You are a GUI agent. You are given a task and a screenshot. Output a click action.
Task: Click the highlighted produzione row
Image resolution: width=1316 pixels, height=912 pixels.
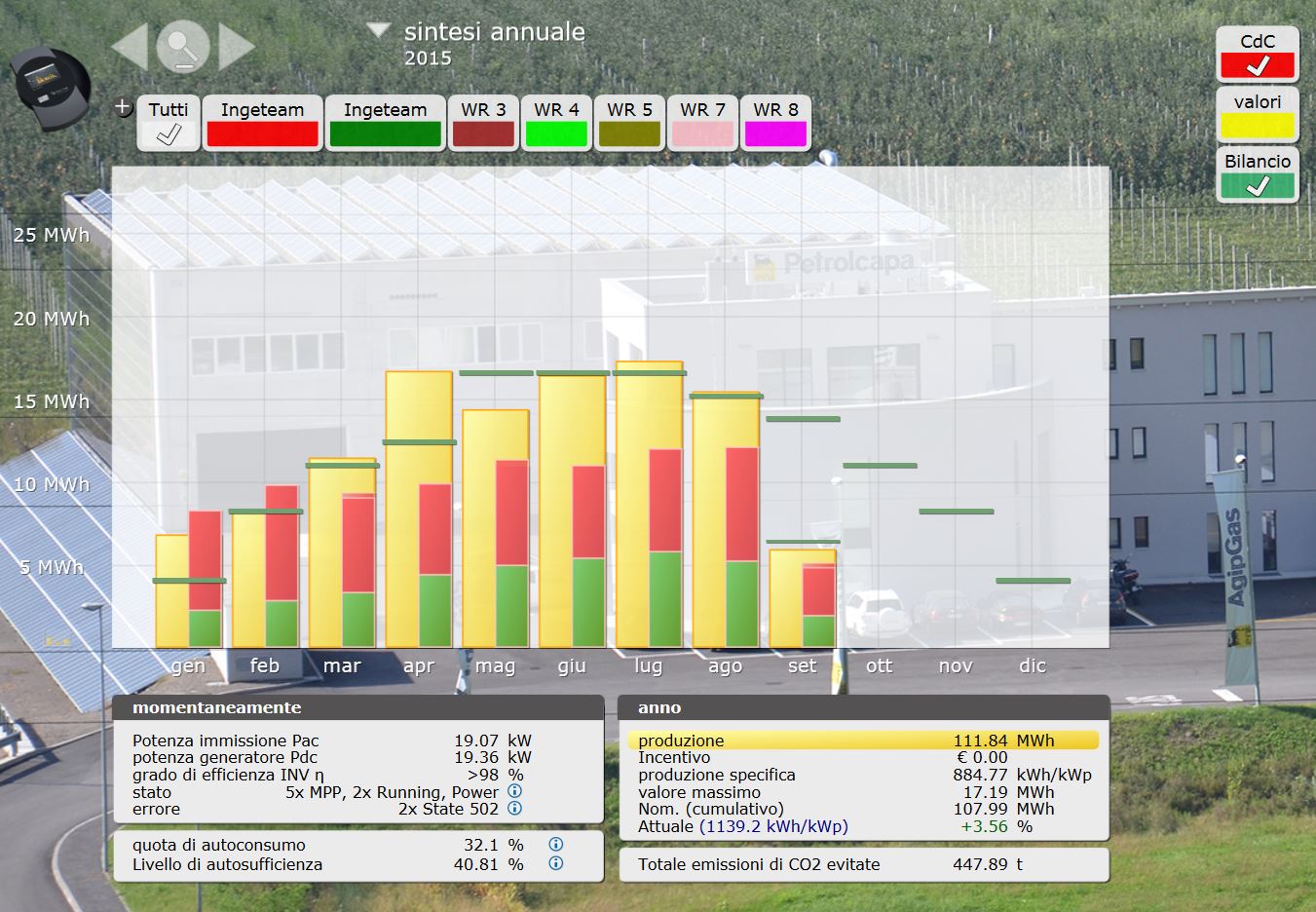click(864, 741)
